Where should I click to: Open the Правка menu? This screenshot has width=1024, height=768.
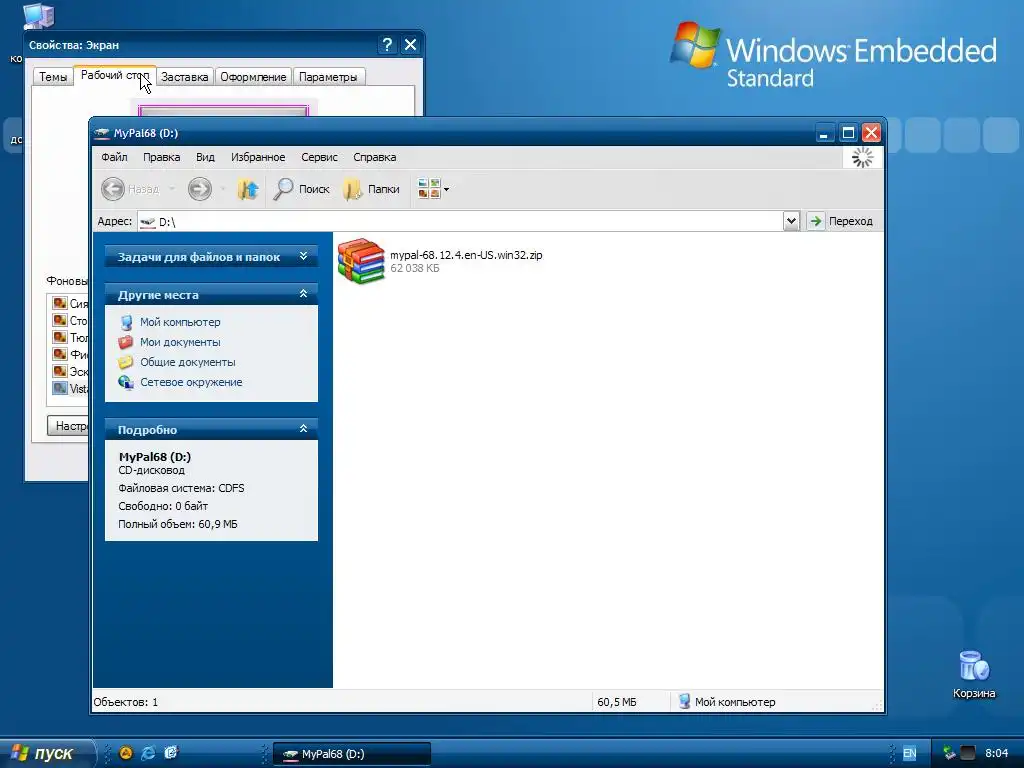161,157
